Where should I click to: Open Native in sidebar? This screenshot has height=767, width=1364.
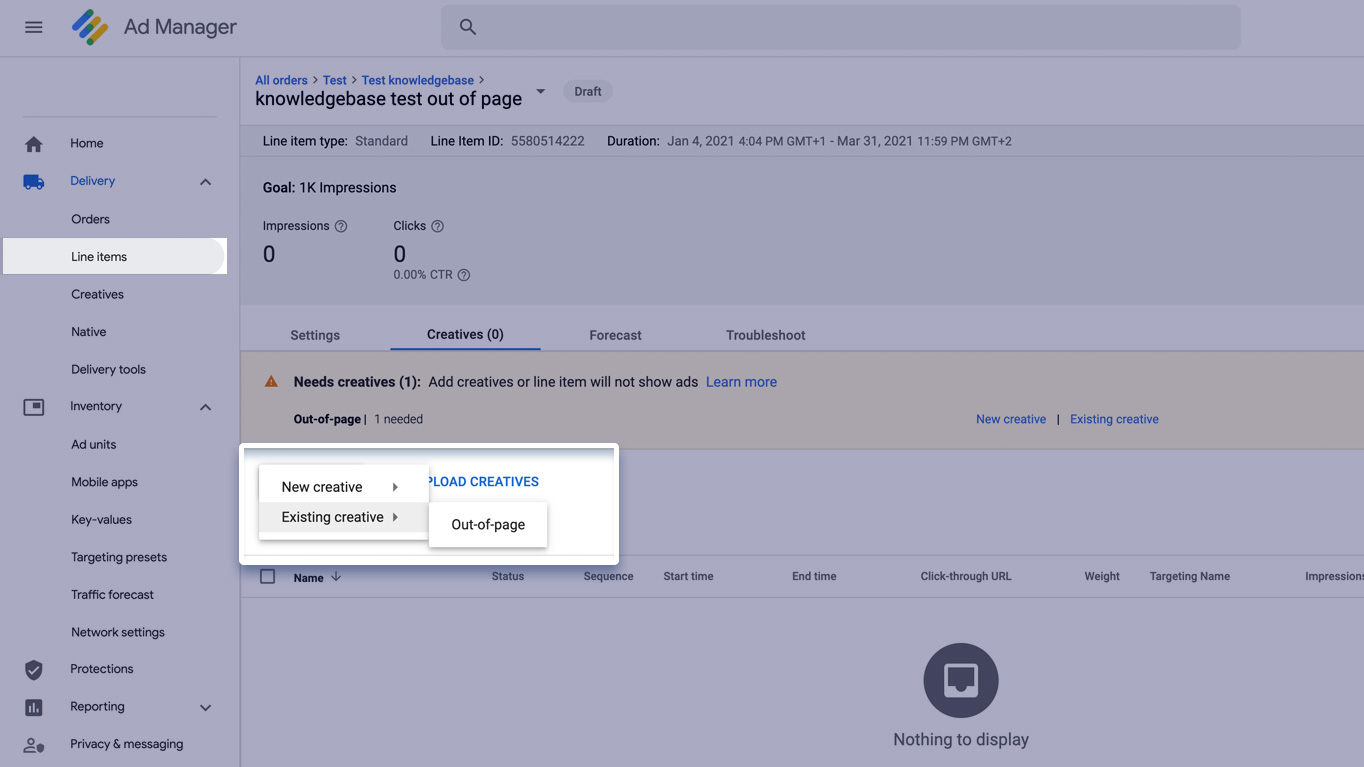click(88, 332)
